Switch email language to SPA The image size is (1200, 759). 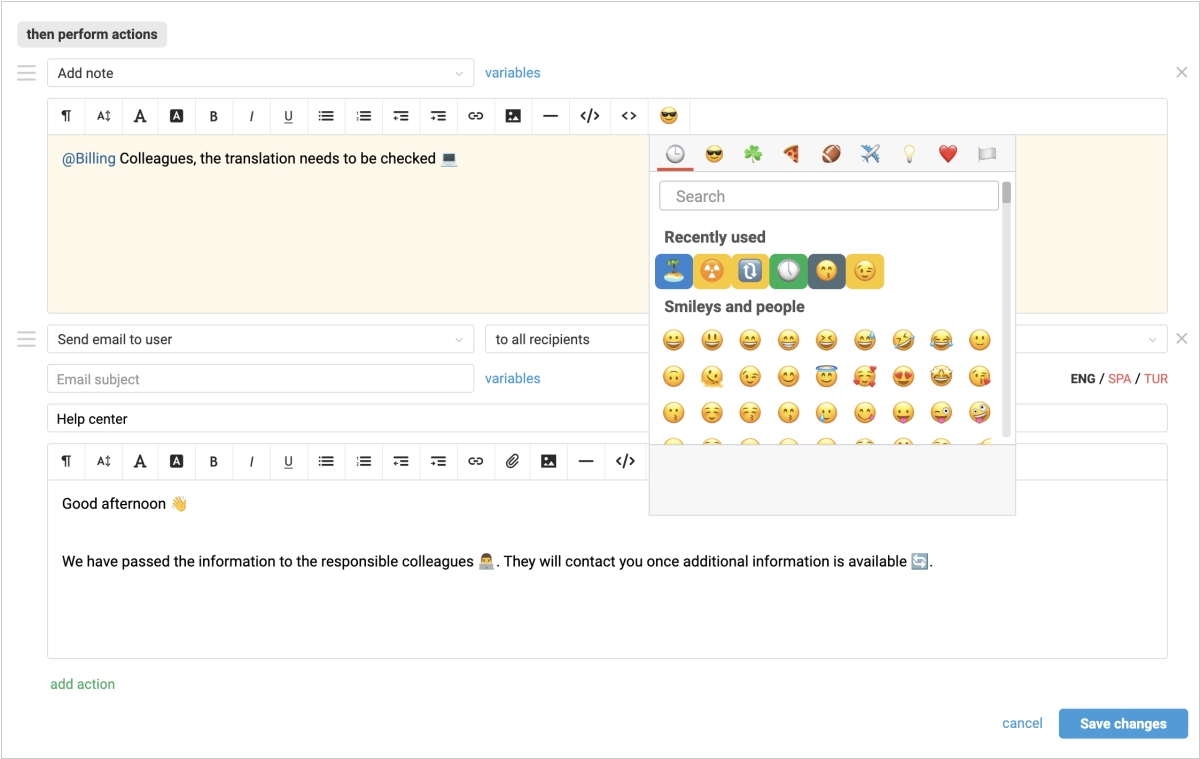click(1119, 379)
